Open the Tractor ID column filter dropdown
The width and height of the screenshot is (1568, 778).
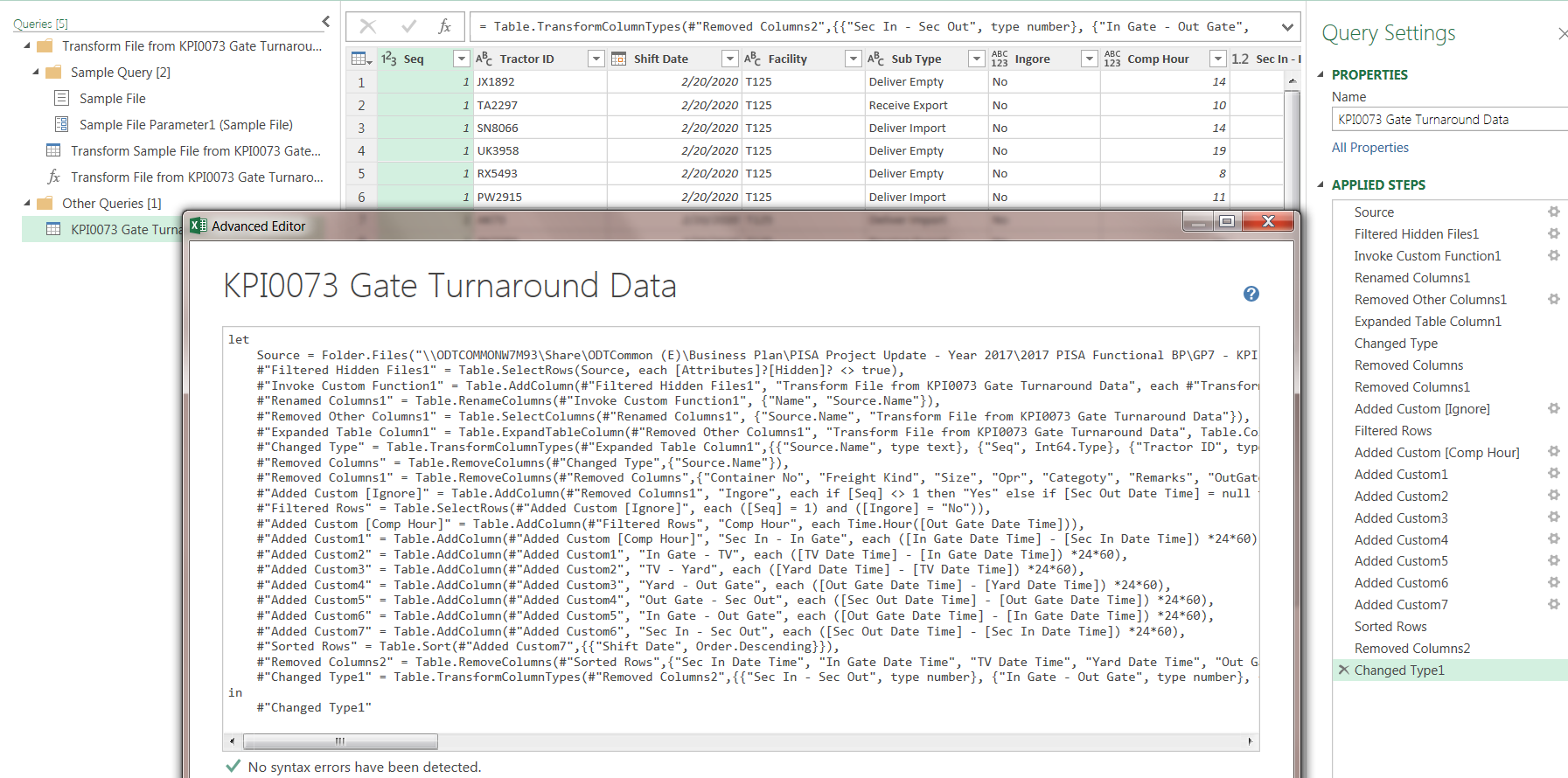click(596, 59)
